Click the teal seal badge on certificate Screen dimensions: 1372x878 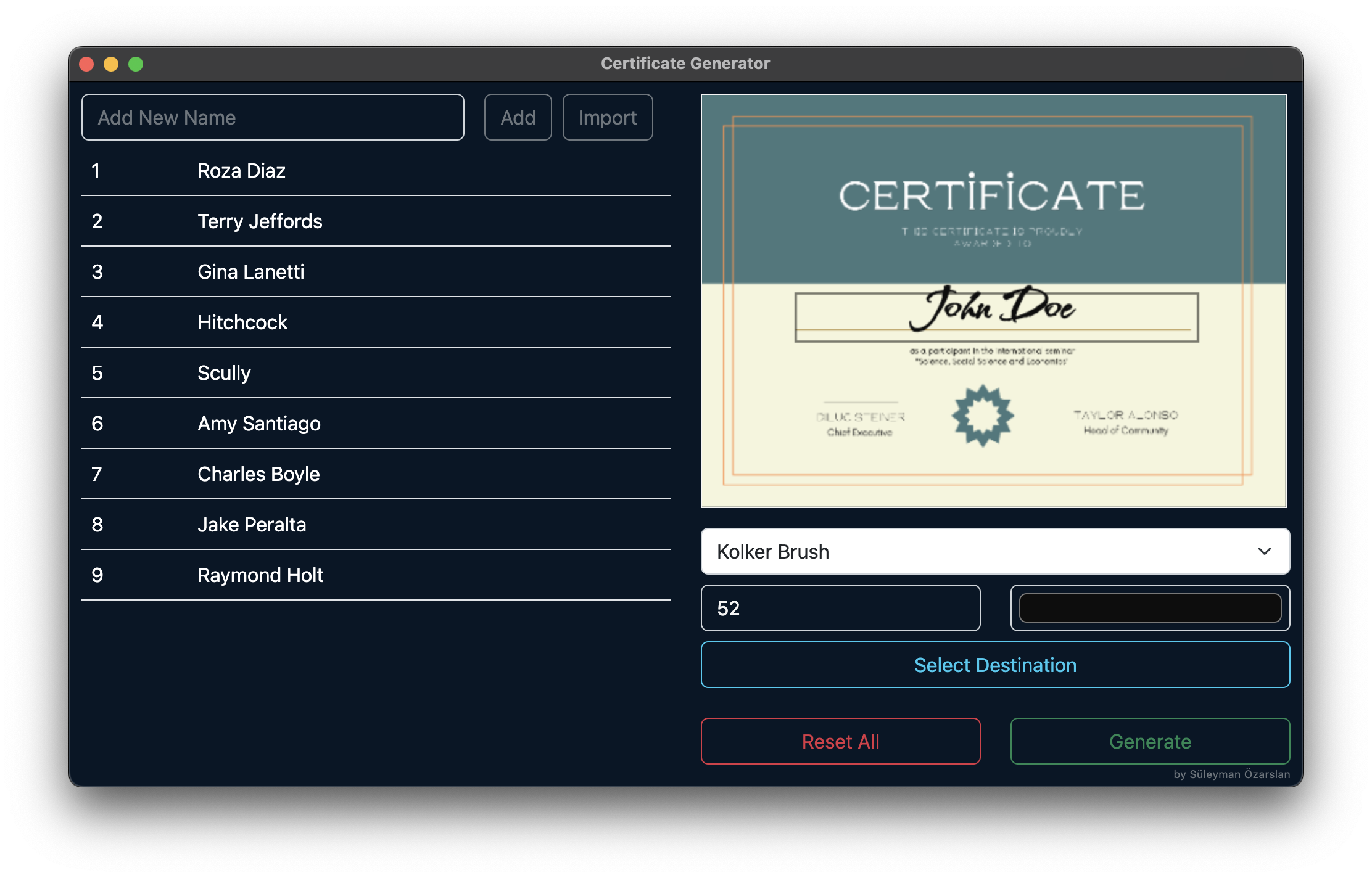(x=983, y=415)
